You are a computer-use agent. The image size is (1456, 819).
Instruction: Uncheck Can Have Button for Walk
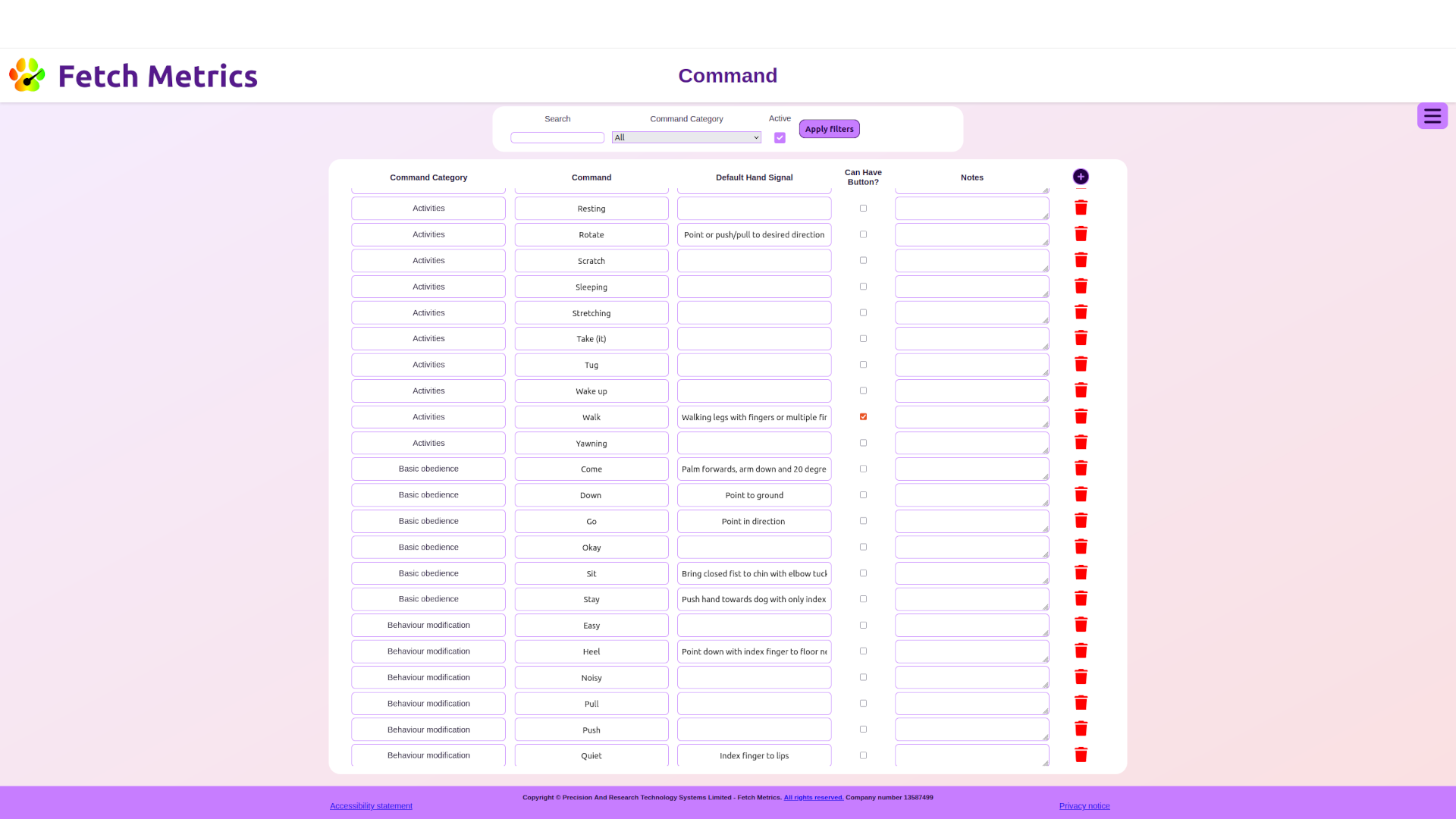(x=863, y=417)
